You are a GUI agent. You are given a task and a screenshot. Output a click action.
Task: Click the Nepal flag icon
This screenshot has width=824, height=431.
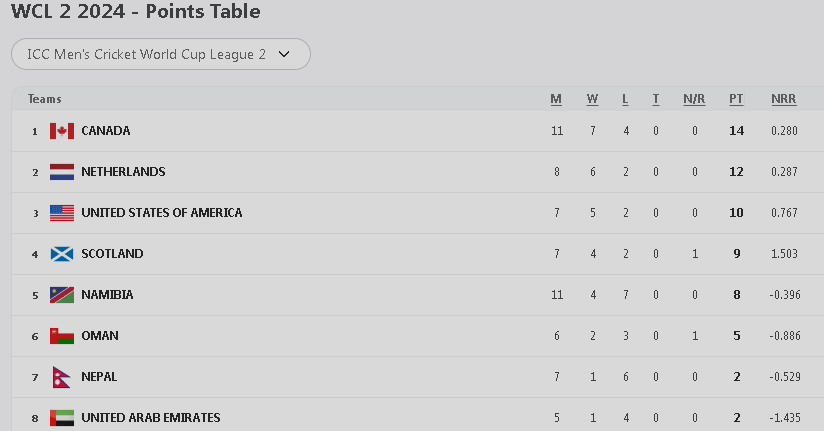pyautogui.click(x=60, y=377)
